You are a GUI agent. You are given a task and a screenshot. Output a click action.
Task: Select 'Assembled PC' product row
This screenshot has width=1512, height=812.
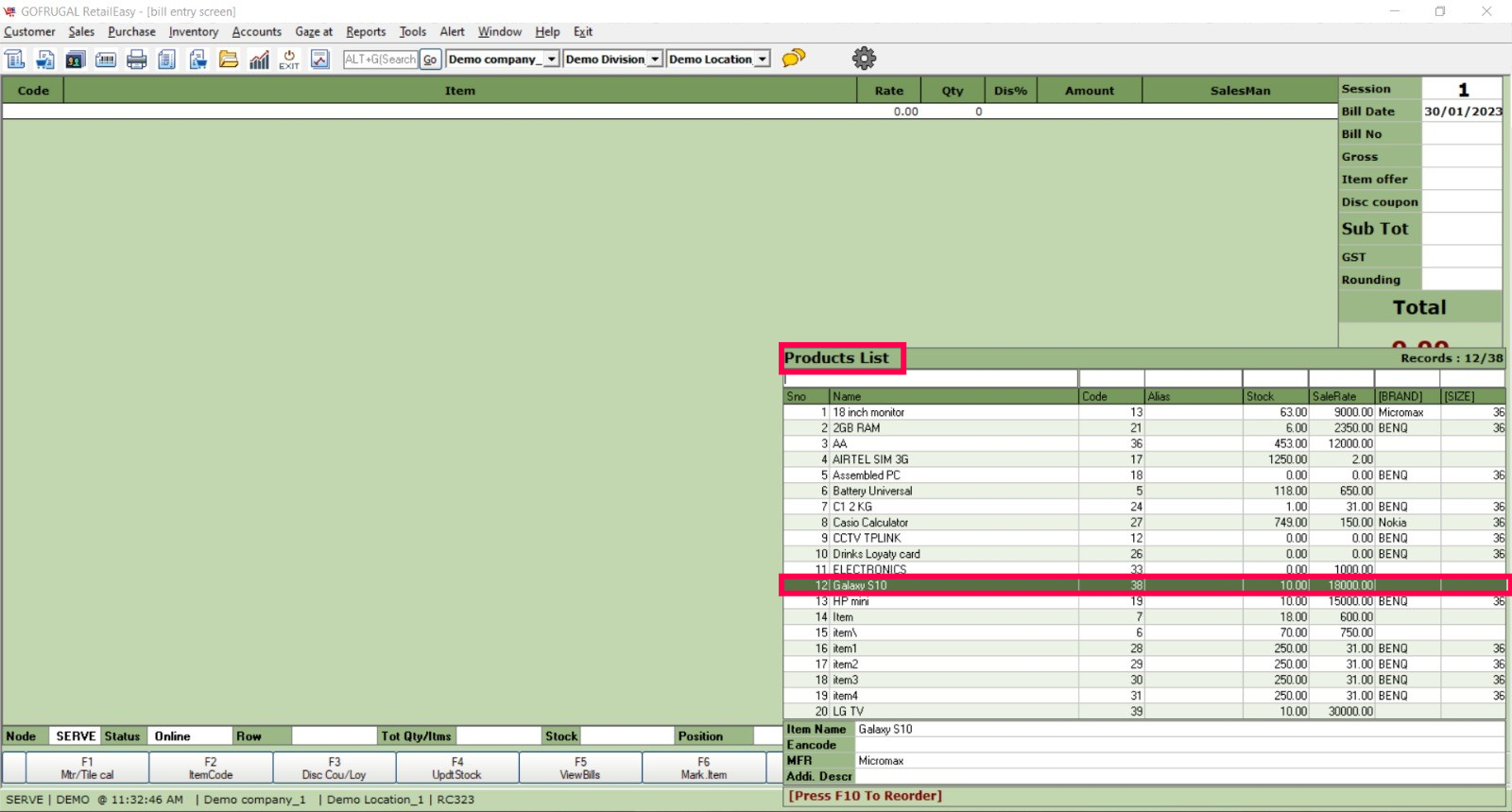1144,475
